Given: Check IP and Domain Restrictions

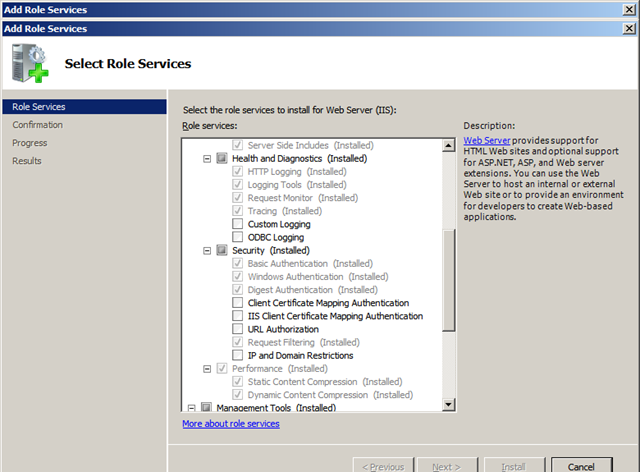Looking at the screenshot, I should click(237, 355).
